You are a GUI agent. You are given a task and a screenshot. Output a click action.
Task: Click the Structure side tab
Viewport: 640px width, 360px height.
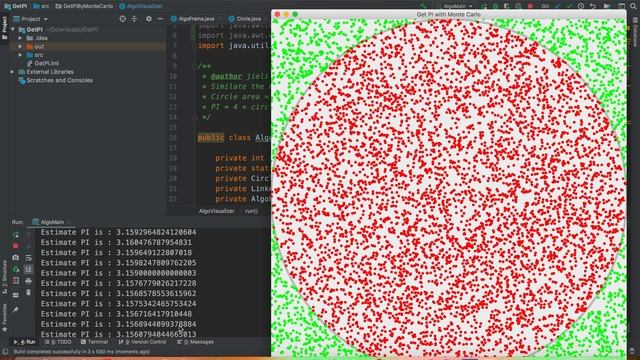pyautogui.click(x=4, y=278)
